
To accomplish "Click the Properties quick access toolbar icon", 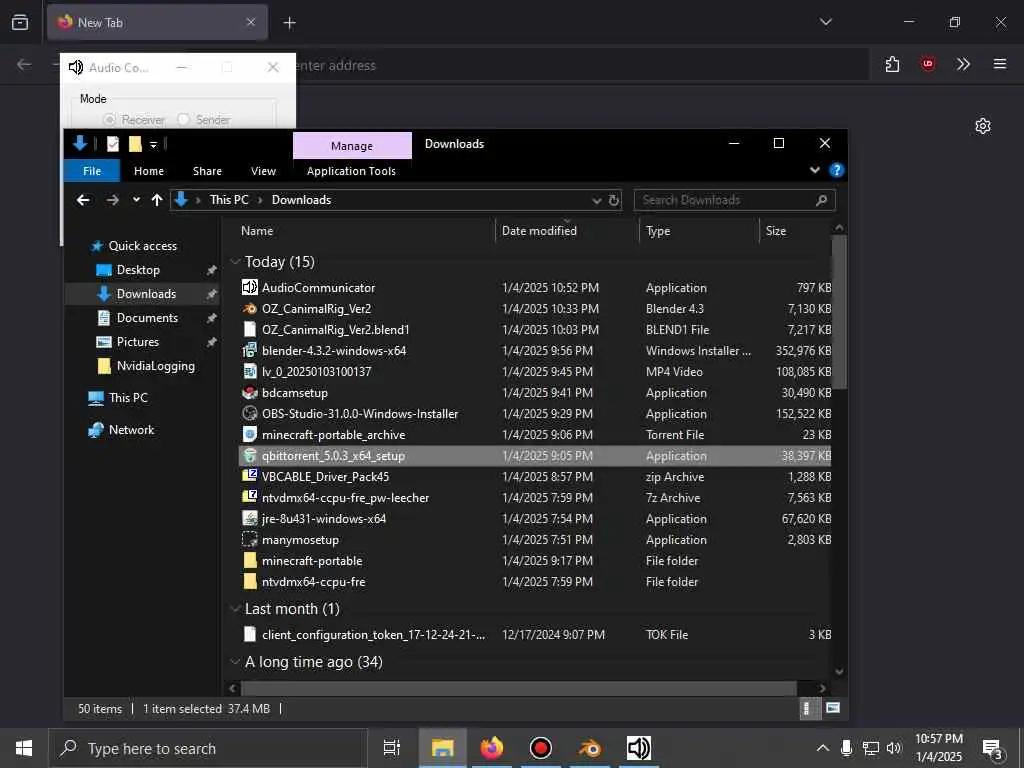I will pyautogui.click(x=113, y=144).
